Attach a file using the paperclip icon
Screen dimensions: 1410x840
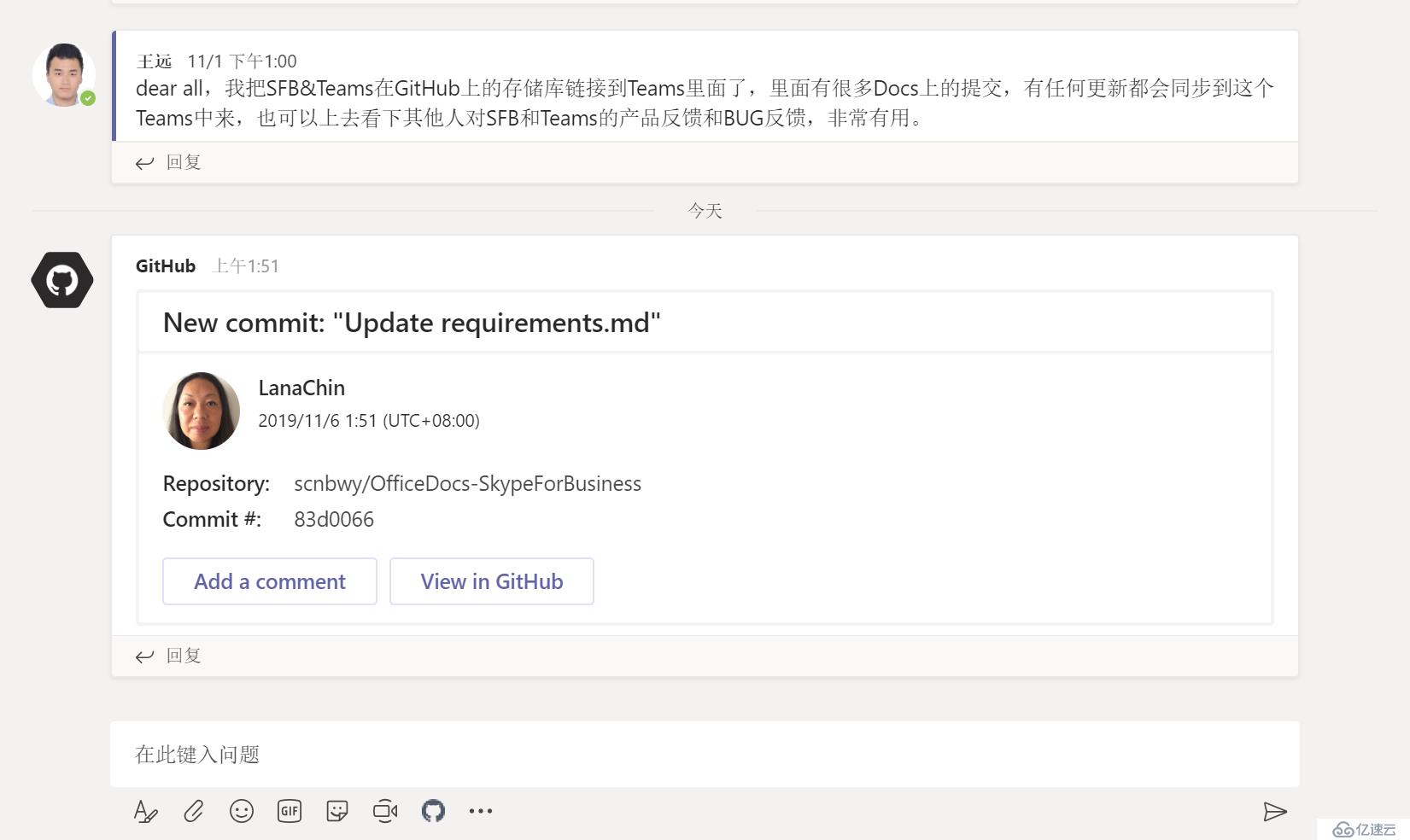pos(194,811)
